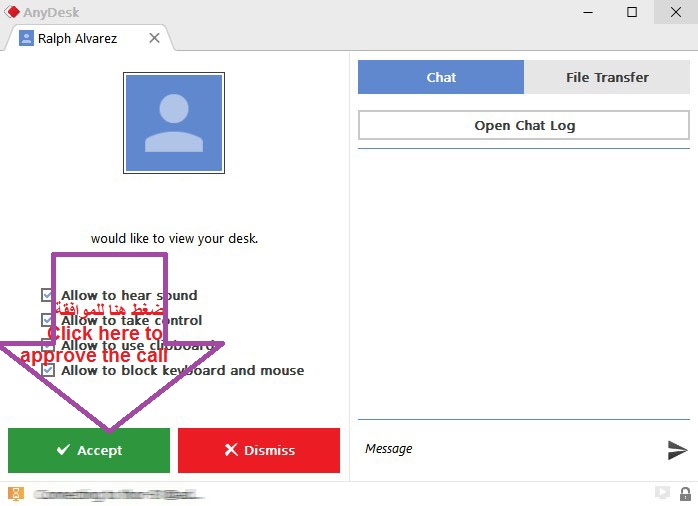Click the lock icon in status bar
The height and width of the screenshot is (506, 698).
coord(685,494)
